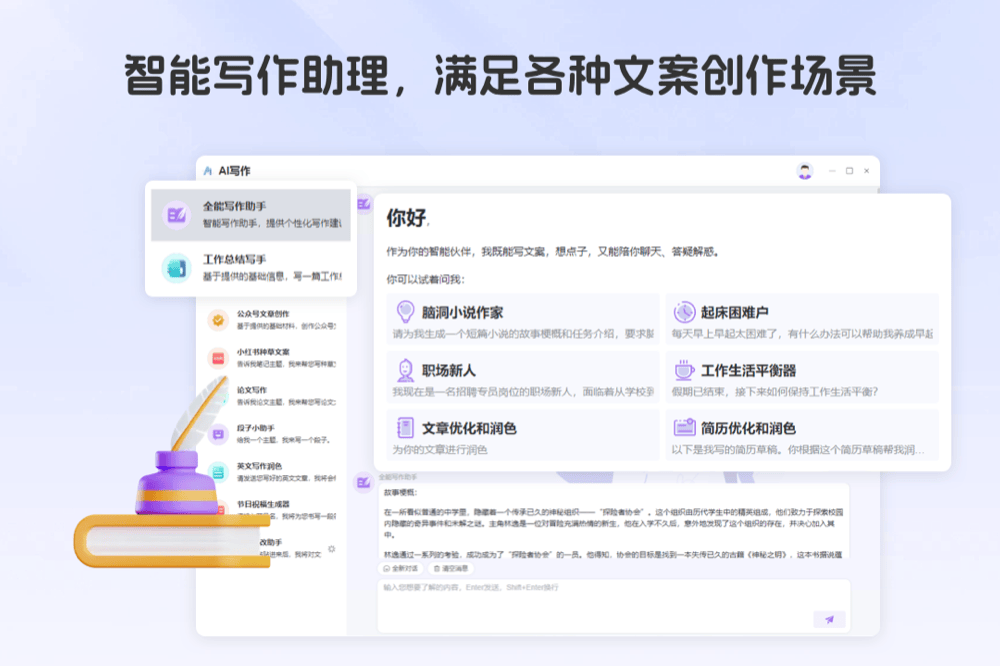Select the 文章优化和润色 prompt card
1000x666 pixels.
click(x=522, y=436)
